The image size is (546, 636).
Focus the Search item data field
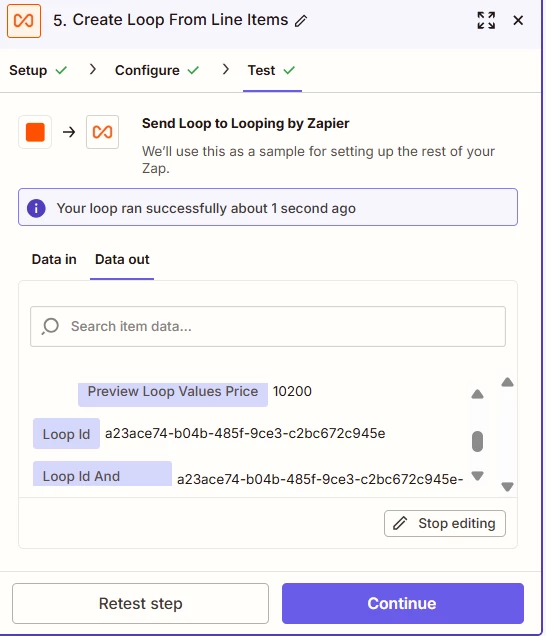268,327
